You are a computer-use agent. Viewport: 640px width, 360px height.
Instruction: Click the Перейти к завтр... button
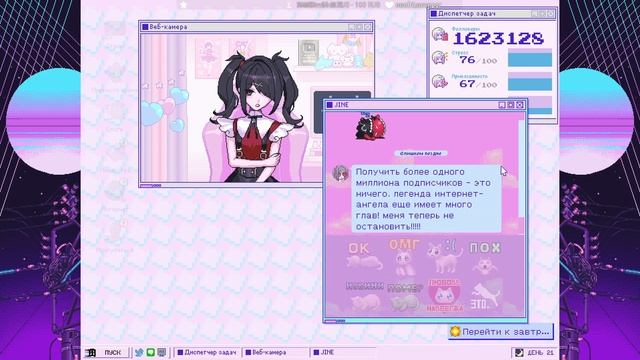tap(501, 331)
